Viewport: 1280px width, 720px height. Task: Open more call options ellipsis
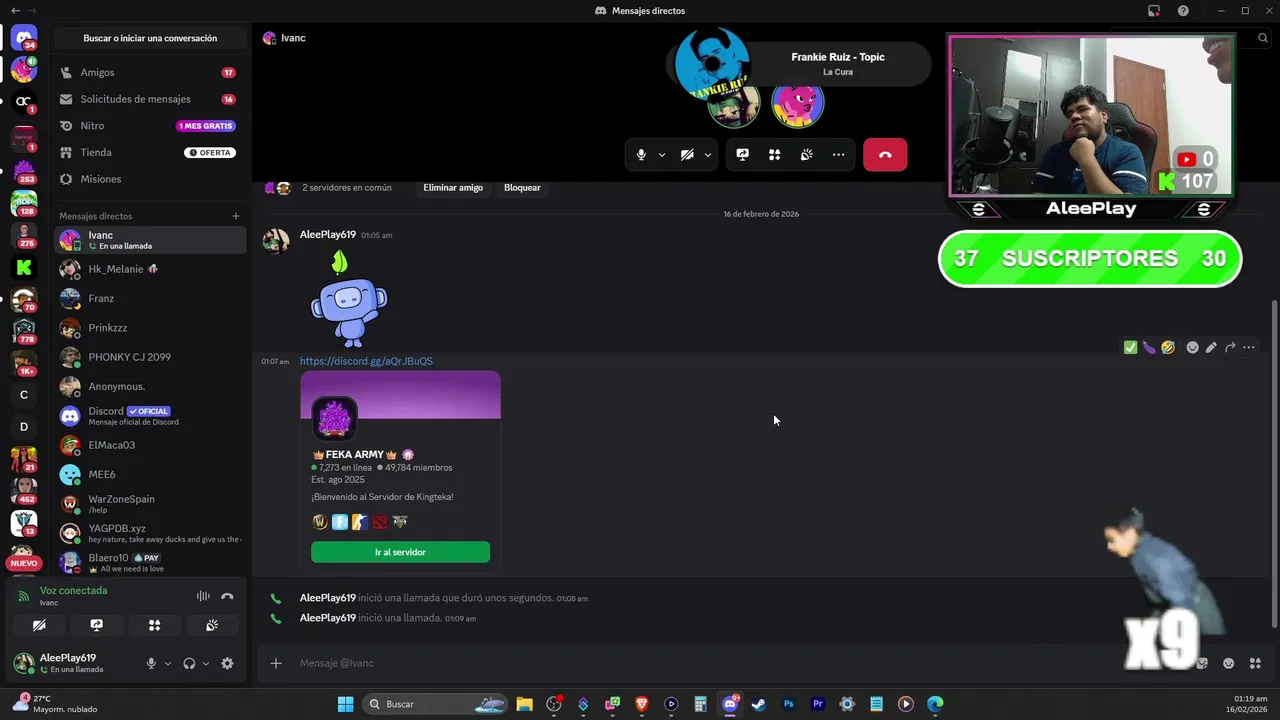coord(838,155)
